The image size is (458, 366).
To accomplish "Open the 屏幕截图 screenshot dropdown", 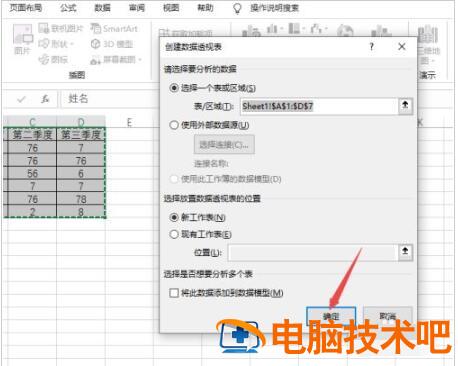I will pos(116,60).
